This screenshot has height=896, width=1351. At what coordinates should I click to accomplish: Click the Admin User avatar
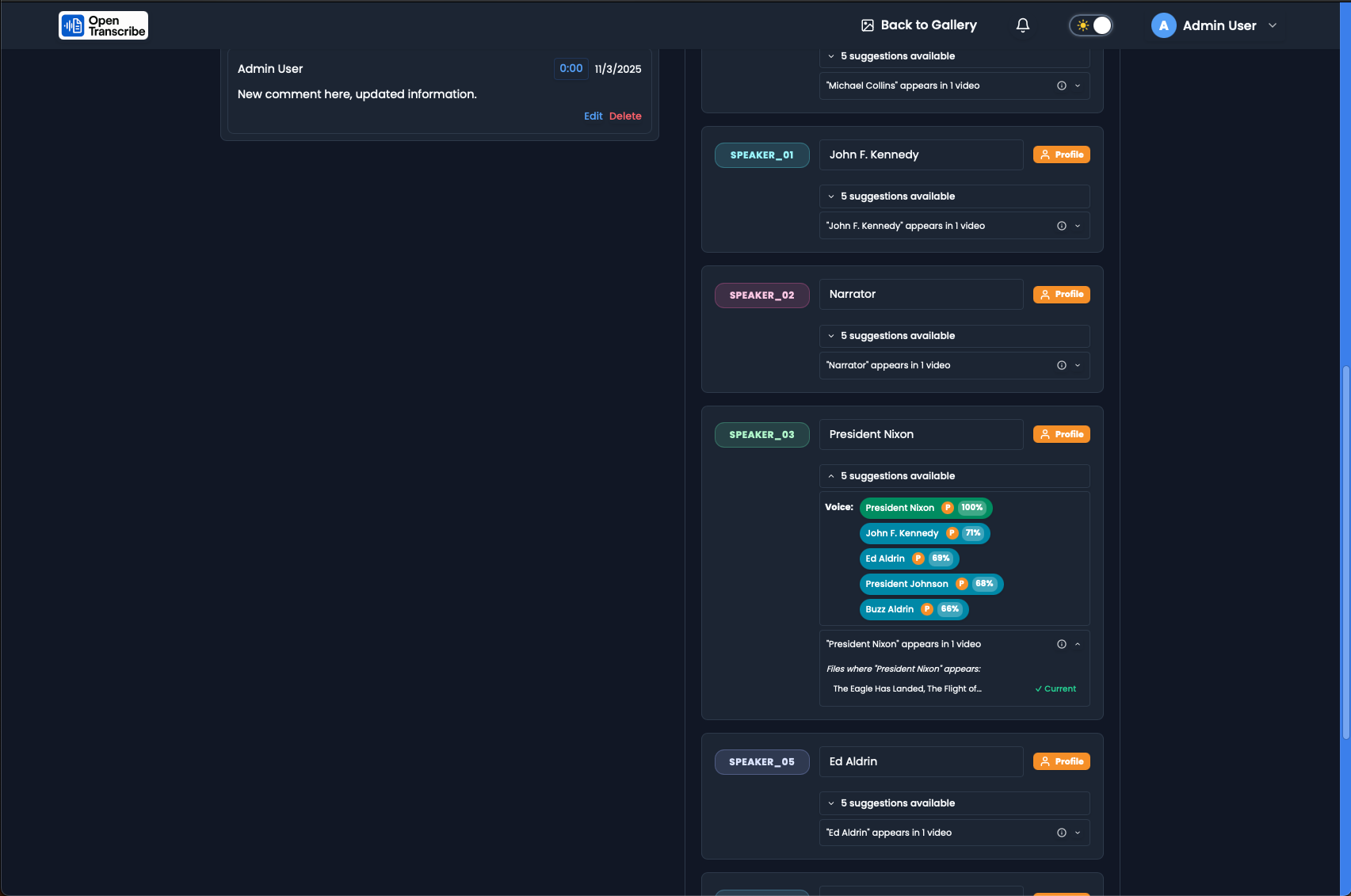[x=1163, y=25]
